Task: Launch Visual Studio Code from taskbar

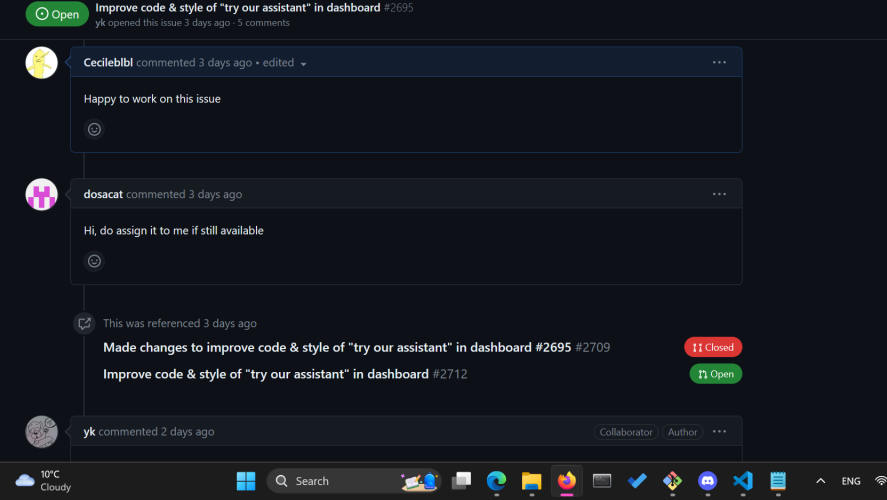Action: (x=743, y=481)
